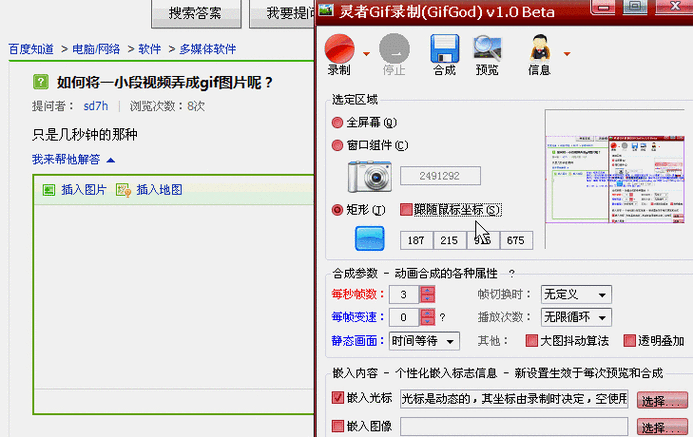The width and height of the screenshot is (693, 437).
Task: Select the 全屏幕 radio option
Action: [x=337, y=122]
